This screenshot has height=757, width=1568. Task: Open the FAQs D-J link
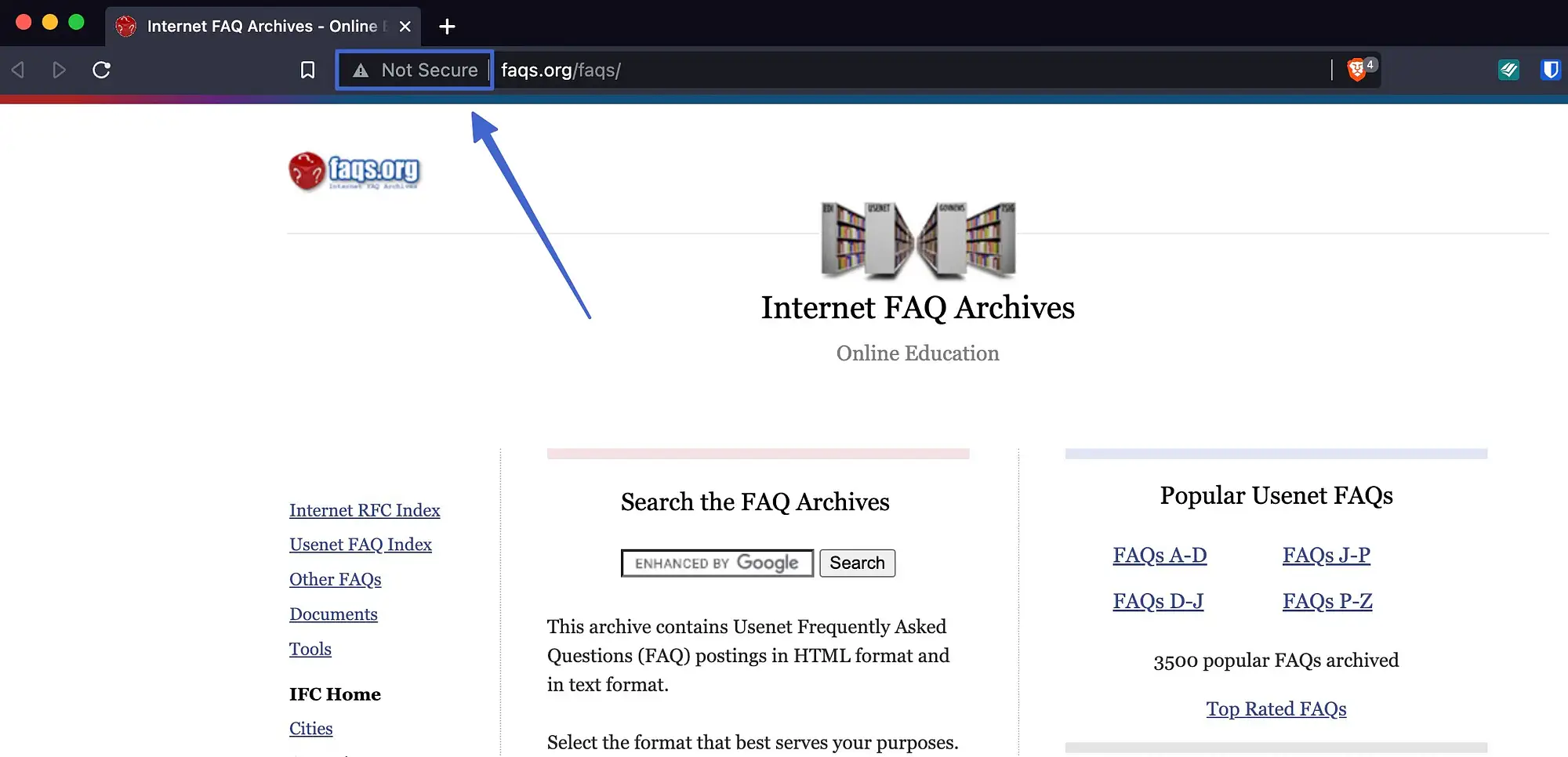tap(1158, 601)
